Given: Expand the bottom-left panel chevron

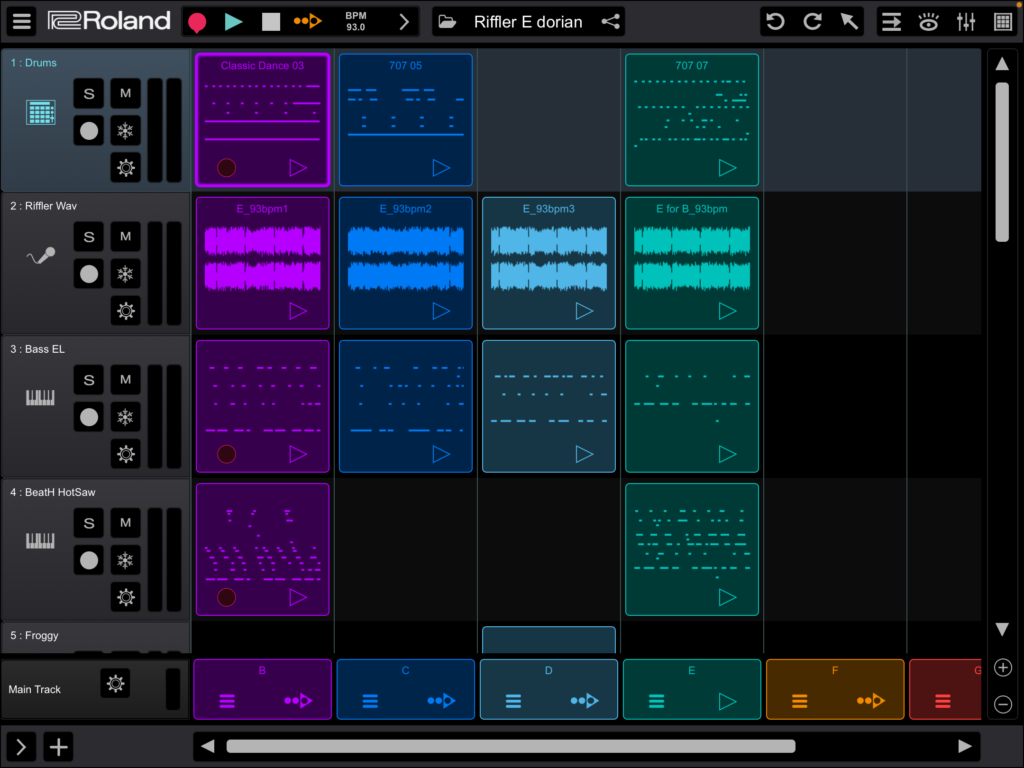Looking at the screenshot, I should (x=21, y=746).
